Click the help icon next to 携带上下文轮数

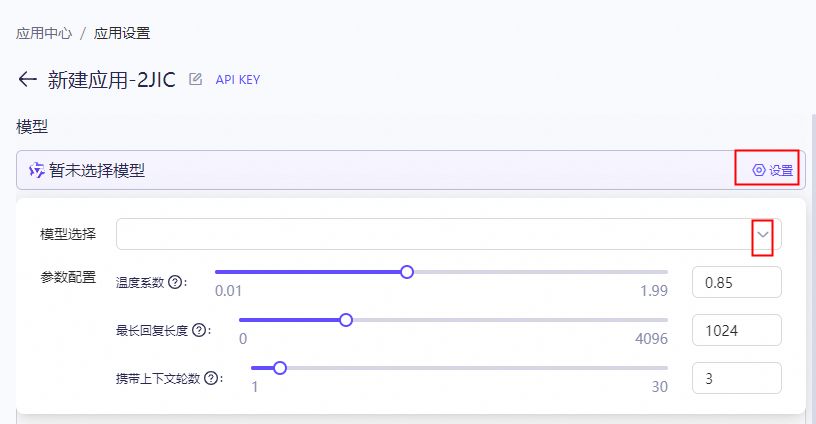[x=211, y=378]
